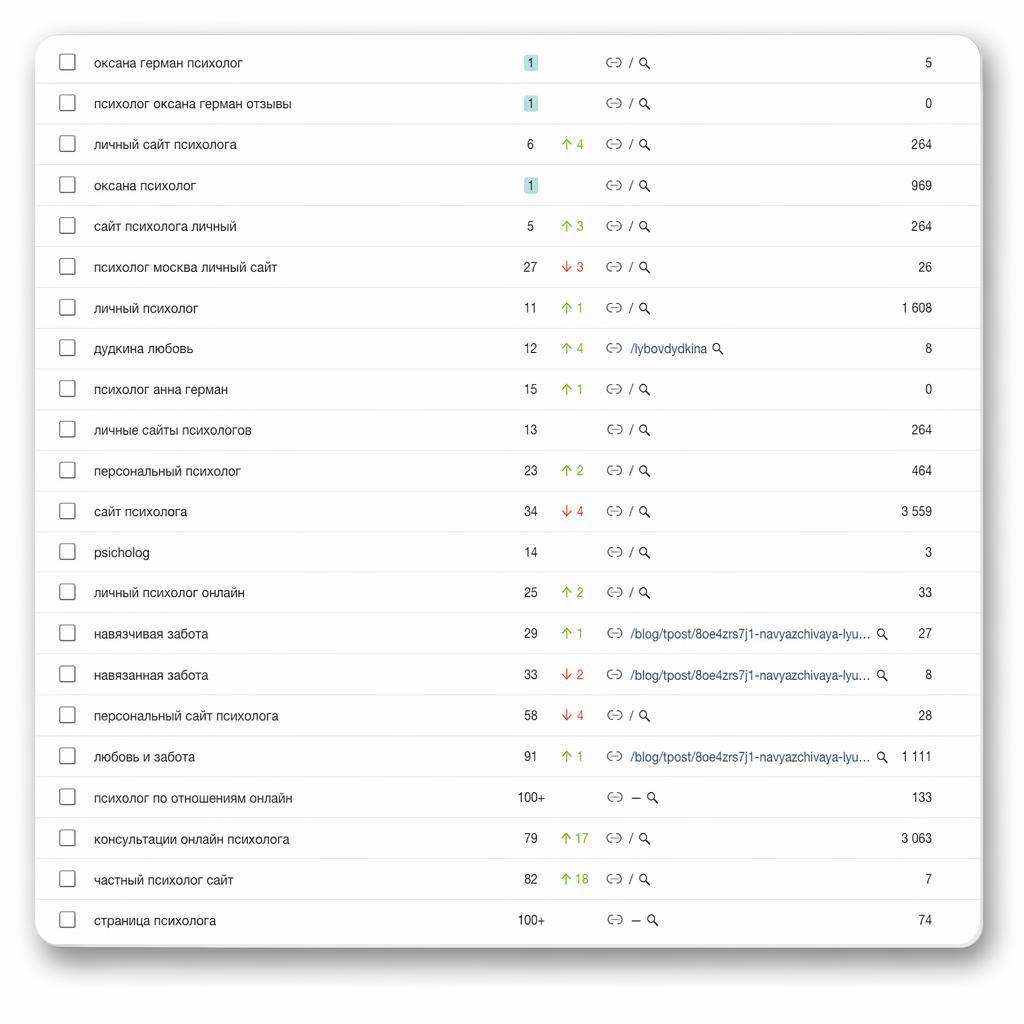Toggle checkbox next to персональный психолог
Image resolution: width=1024 pixels, height=1024 pixels.
pyautogui.click(x=67, y=470)
